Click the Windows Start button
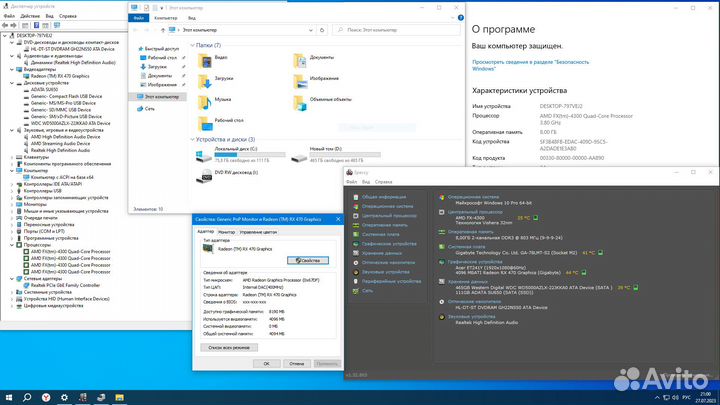The width and height of the screenshot is (720, 405). click(x=9, y=397)
